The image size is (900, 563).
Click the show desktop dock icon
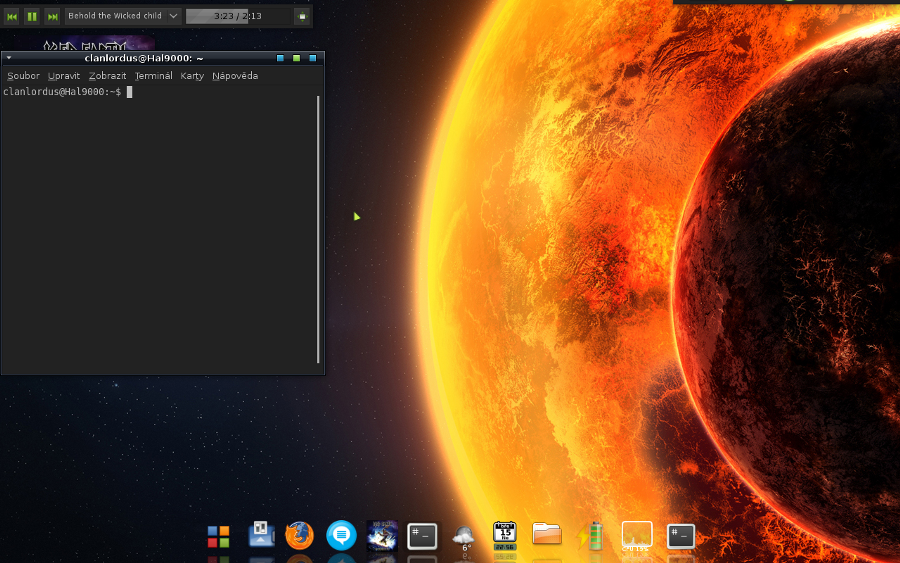tap(261, 534)
